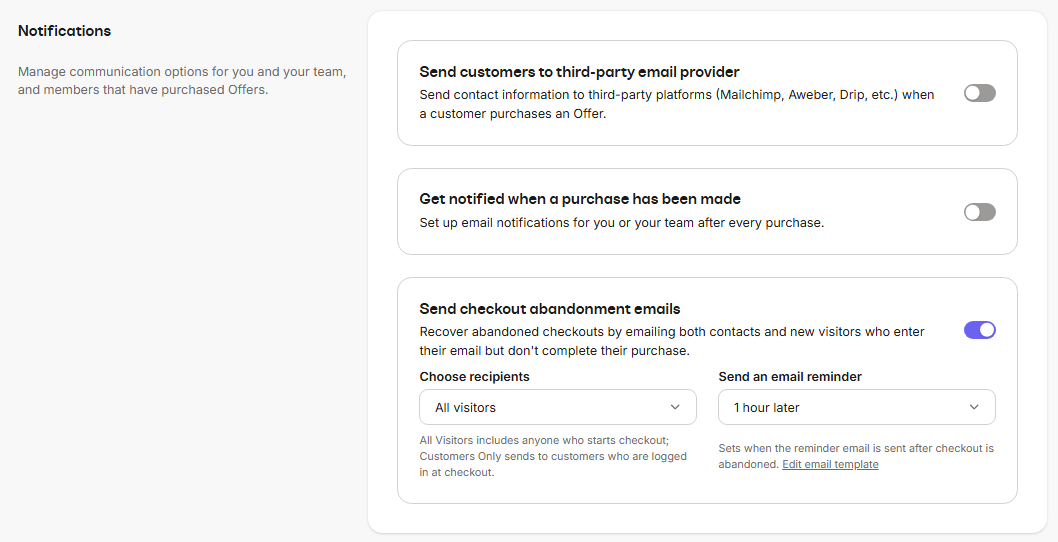Expand the 1 hour later reminder dropdown

point(856,407)
